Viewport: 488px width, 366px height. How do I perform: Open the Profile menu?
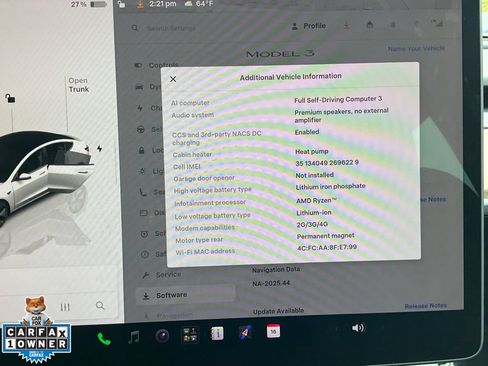308,26
